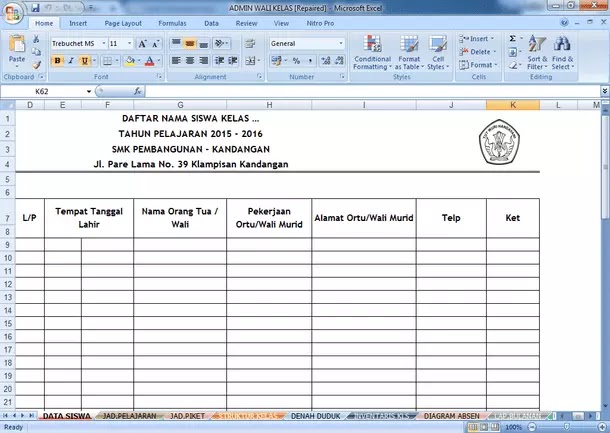
Task: Set Bottom Align for cells
Action: (203, 43)
